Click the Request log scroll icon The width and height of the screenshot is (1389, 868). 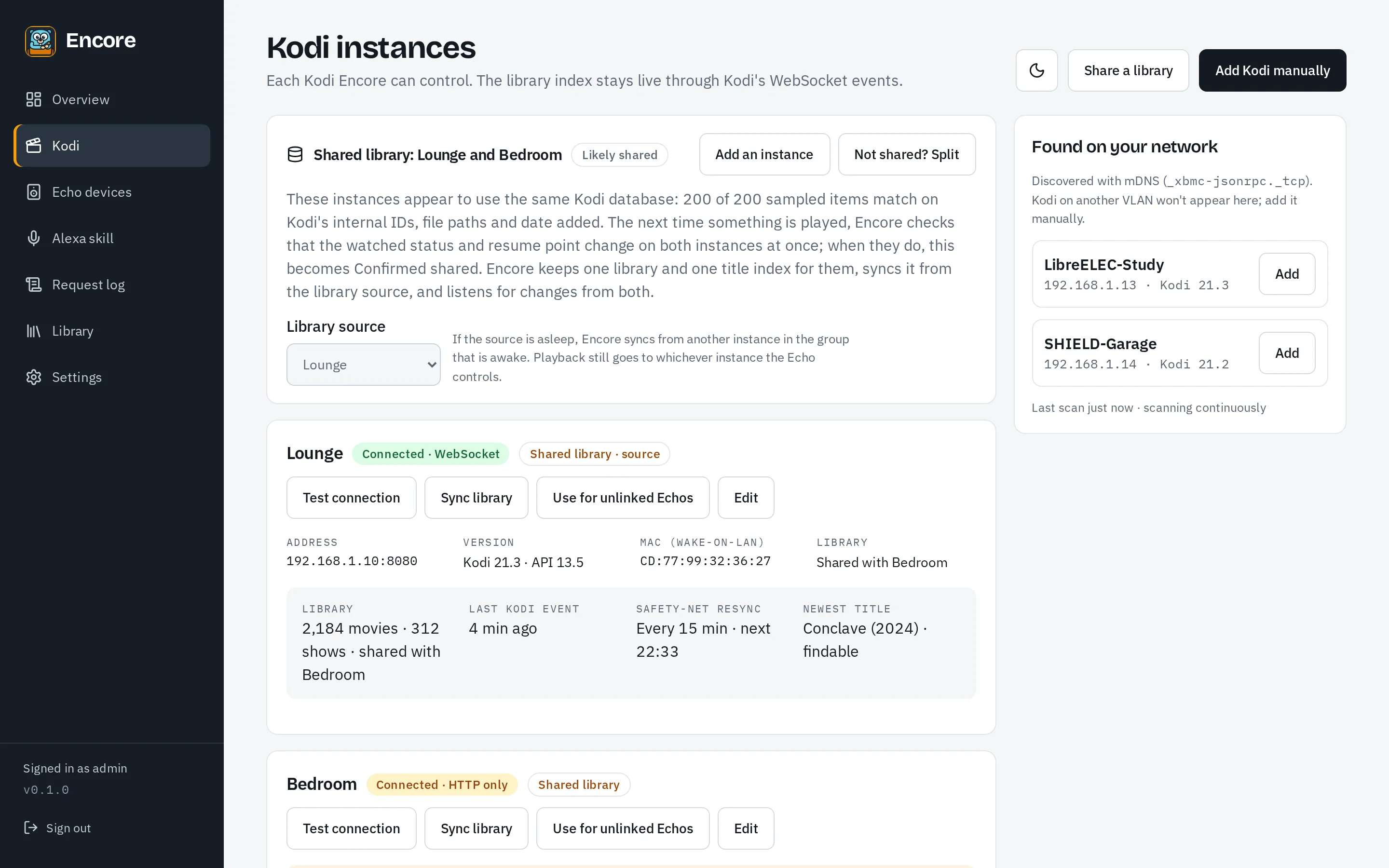(34, 285)
